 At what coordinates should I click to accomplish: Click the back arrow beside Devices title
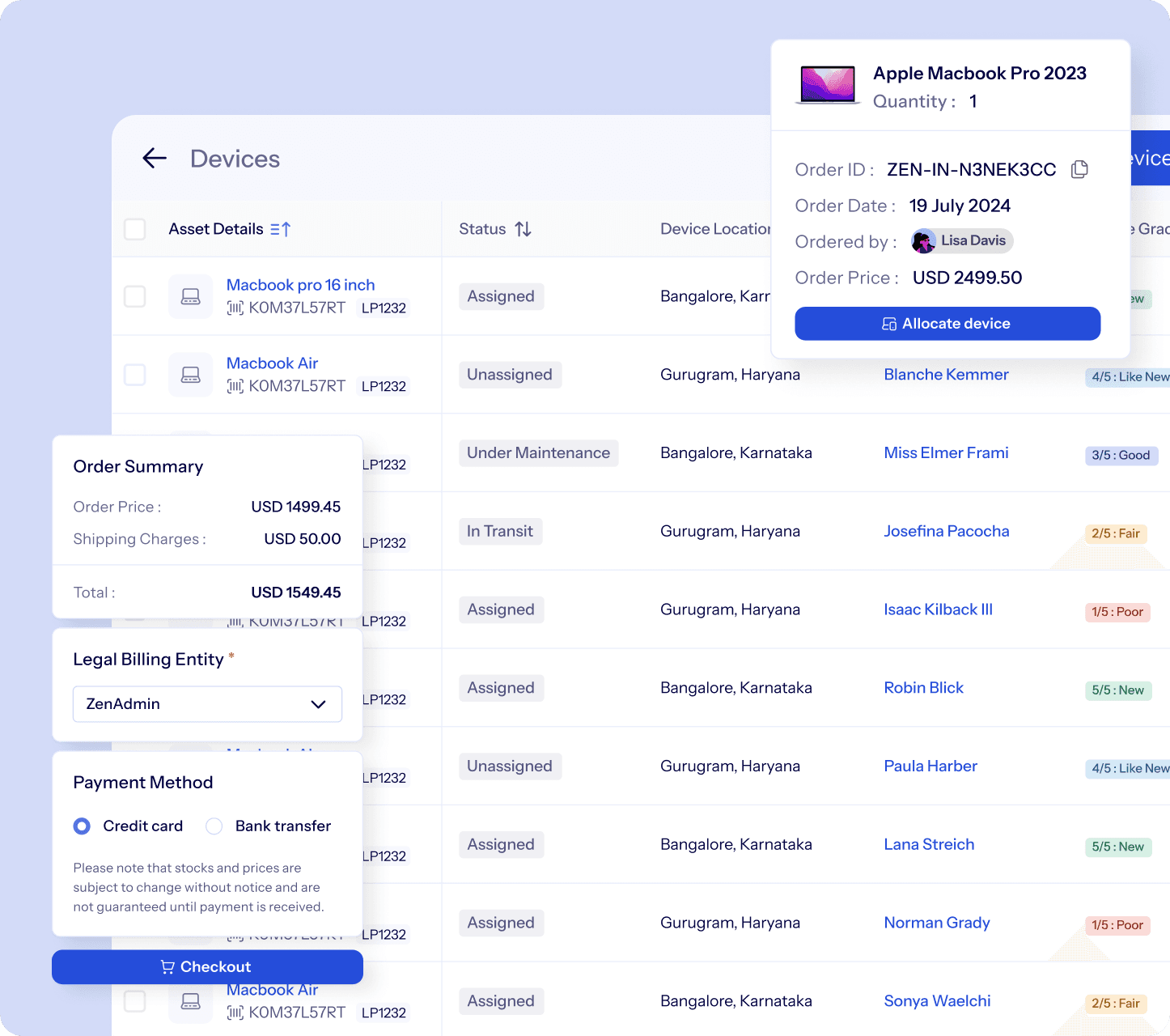point(154,158)
